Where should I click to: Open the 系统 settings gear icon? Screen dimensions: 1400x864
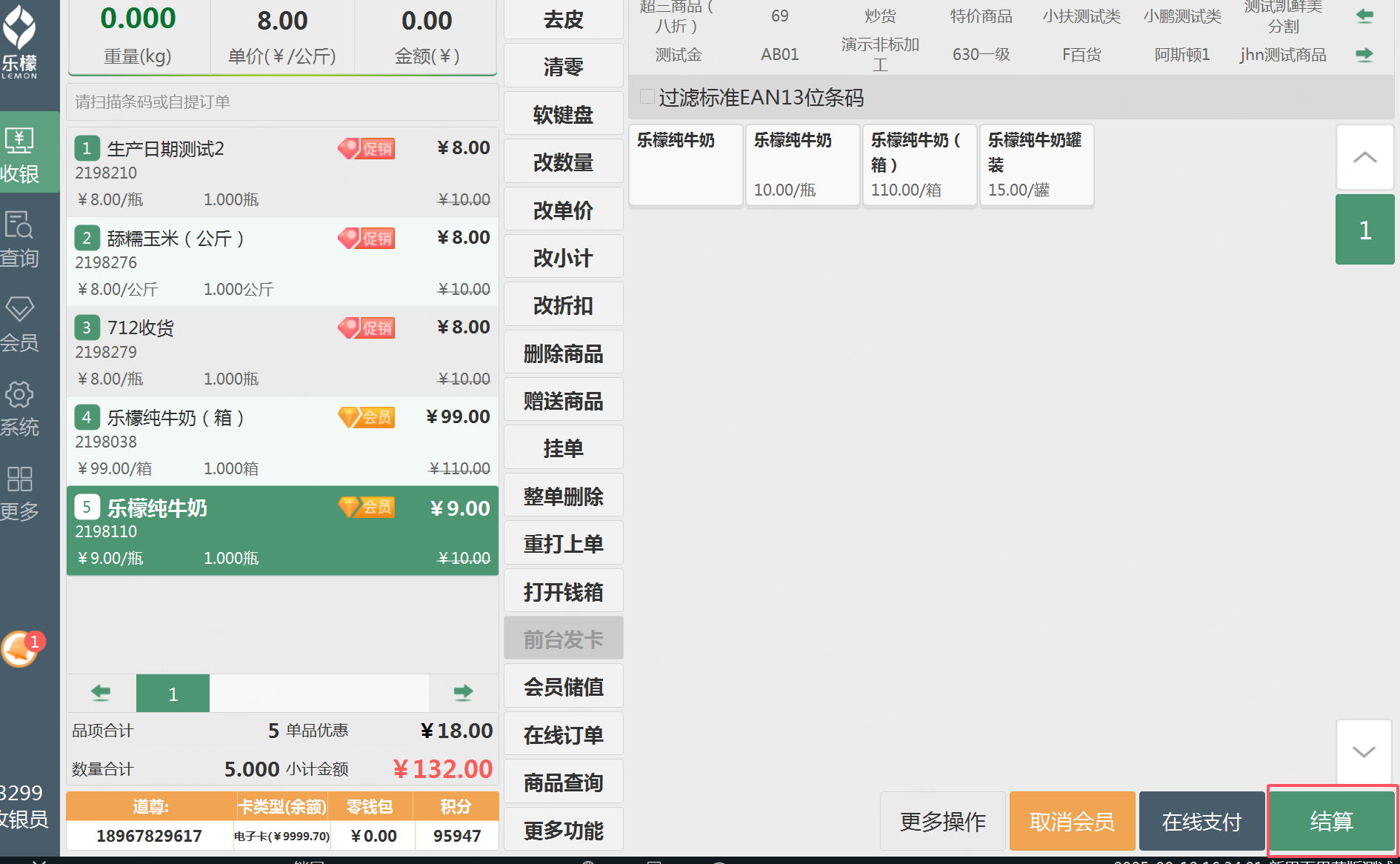20,408
